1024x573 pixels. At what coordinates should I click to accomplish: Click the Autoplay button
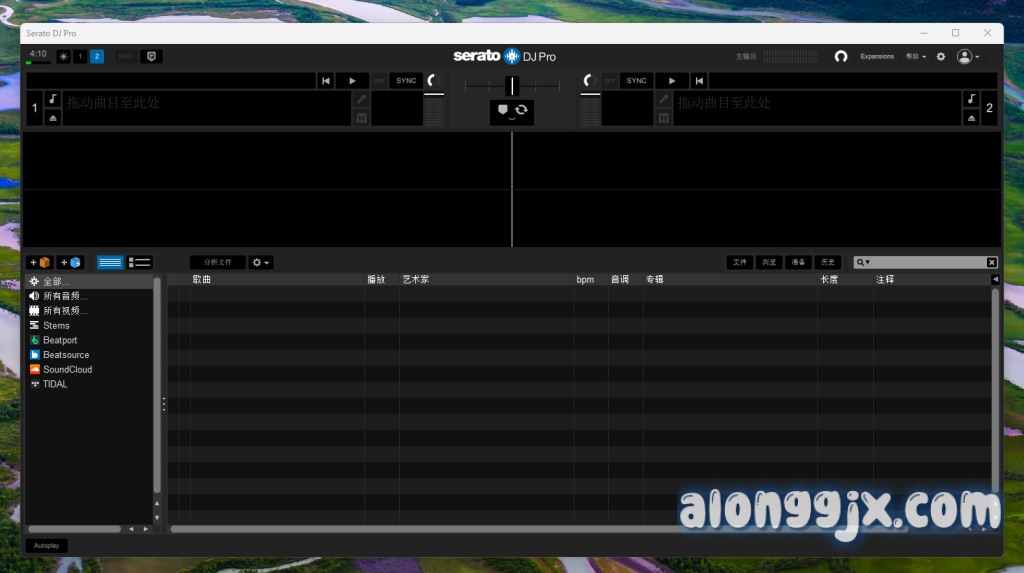[47, 546]
